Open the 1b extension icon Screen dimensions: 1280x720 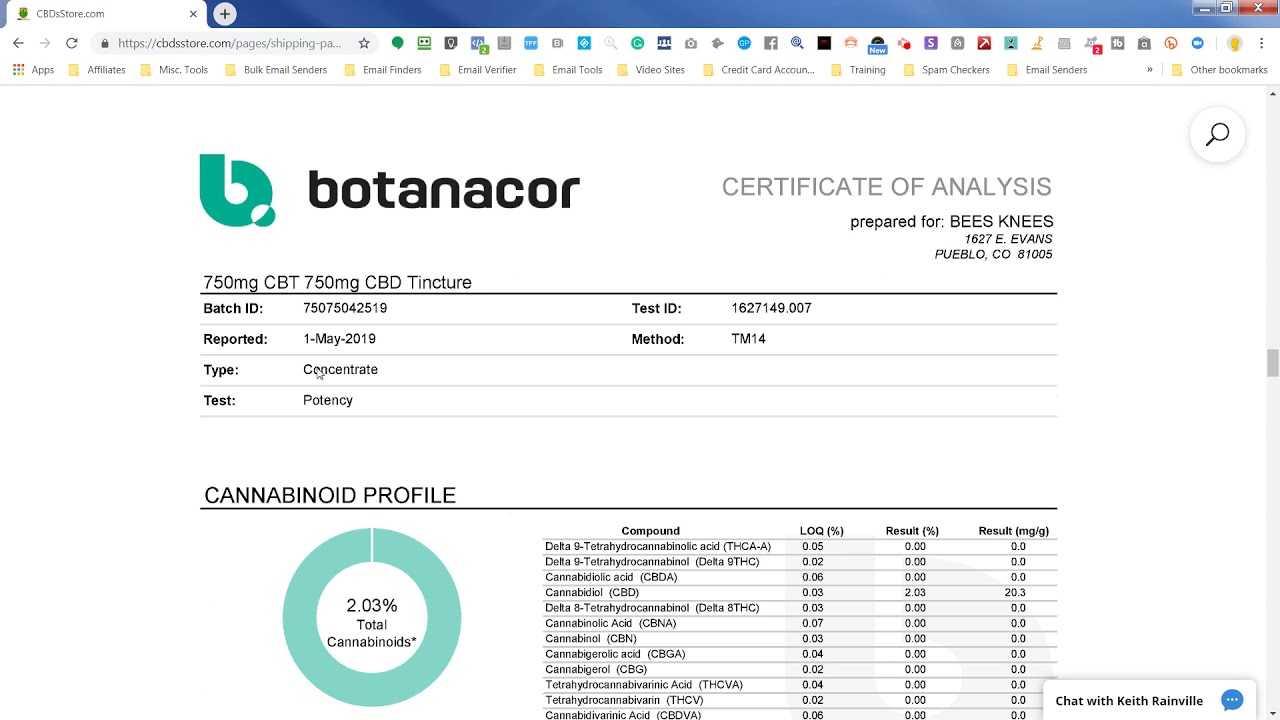point(1118,43)
